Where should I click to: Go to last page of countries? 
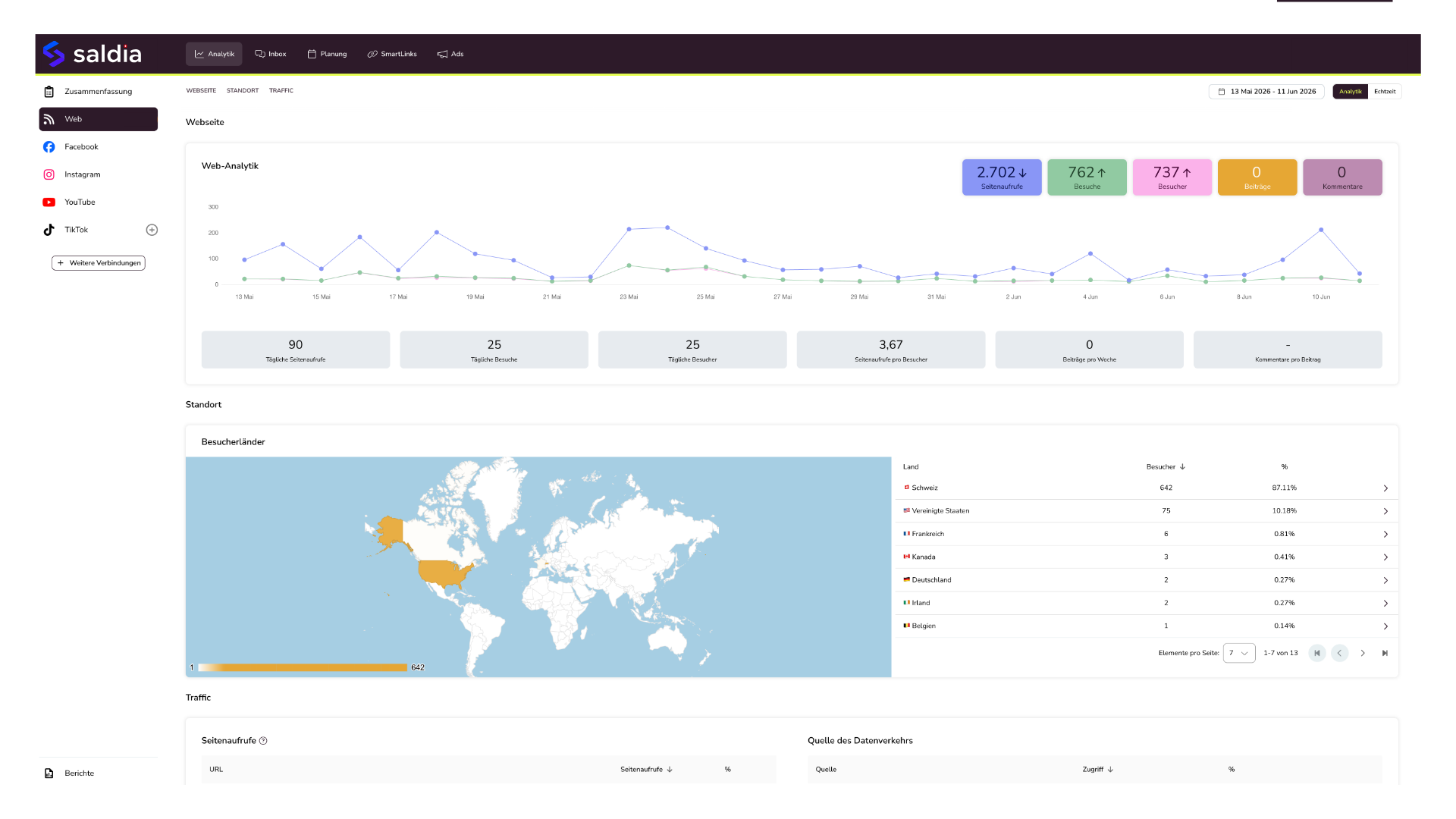point(1385,653)
